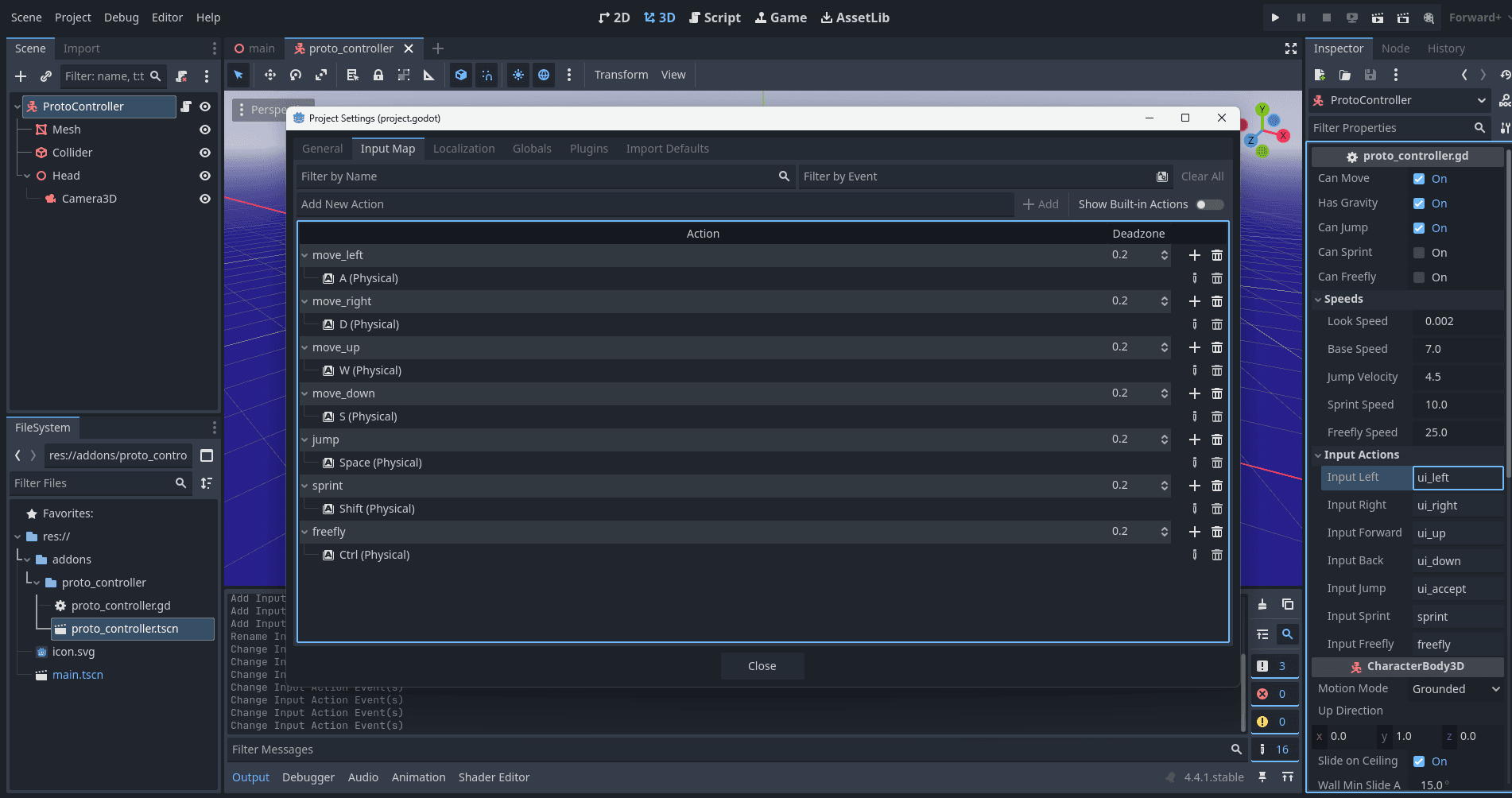The height and width of the screenshot is (798, 1512).
Task: Collapse the move_left action row
Action: 304,255
